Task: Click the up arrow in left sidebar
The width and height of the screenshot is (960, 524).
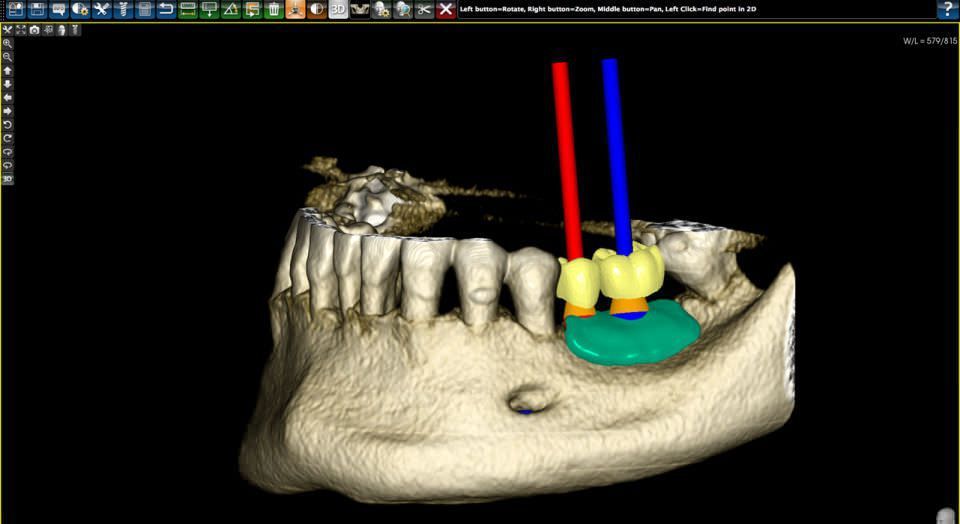Action: coord(7,71)
